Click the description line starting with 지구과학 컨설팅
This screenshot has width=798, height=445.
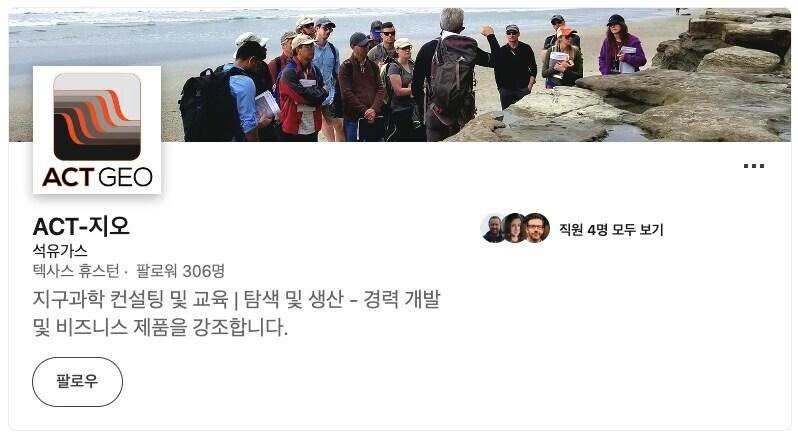(x=236, y=299)
